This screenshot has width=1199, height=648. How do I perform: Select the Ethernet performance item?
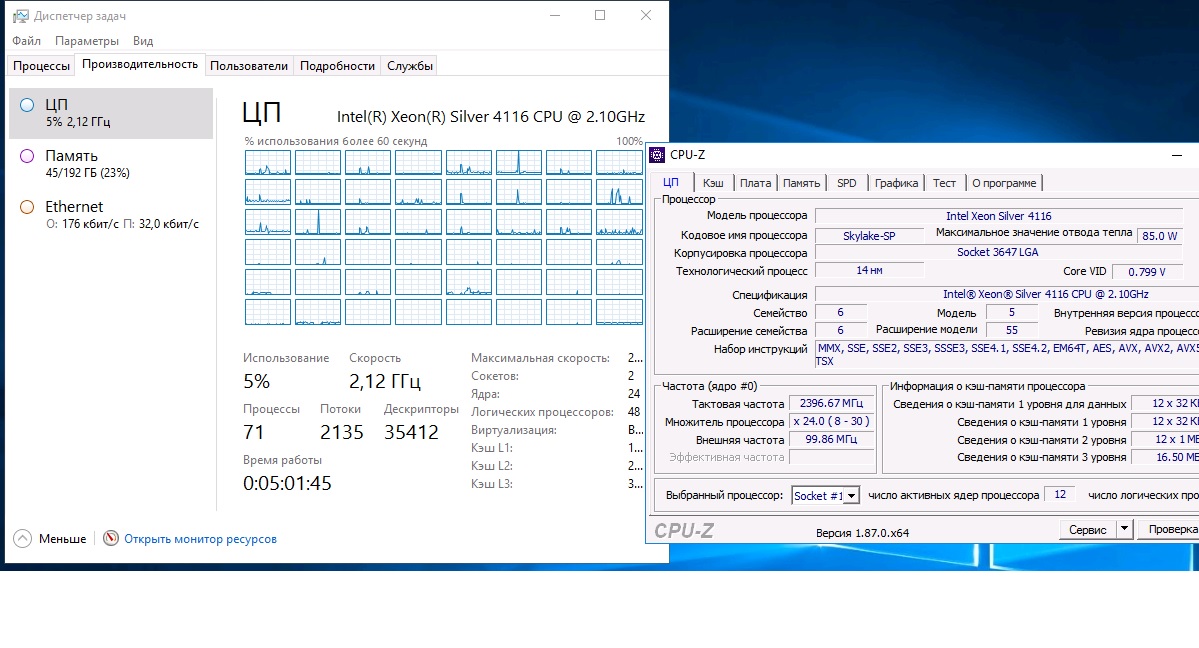[111, 215]
